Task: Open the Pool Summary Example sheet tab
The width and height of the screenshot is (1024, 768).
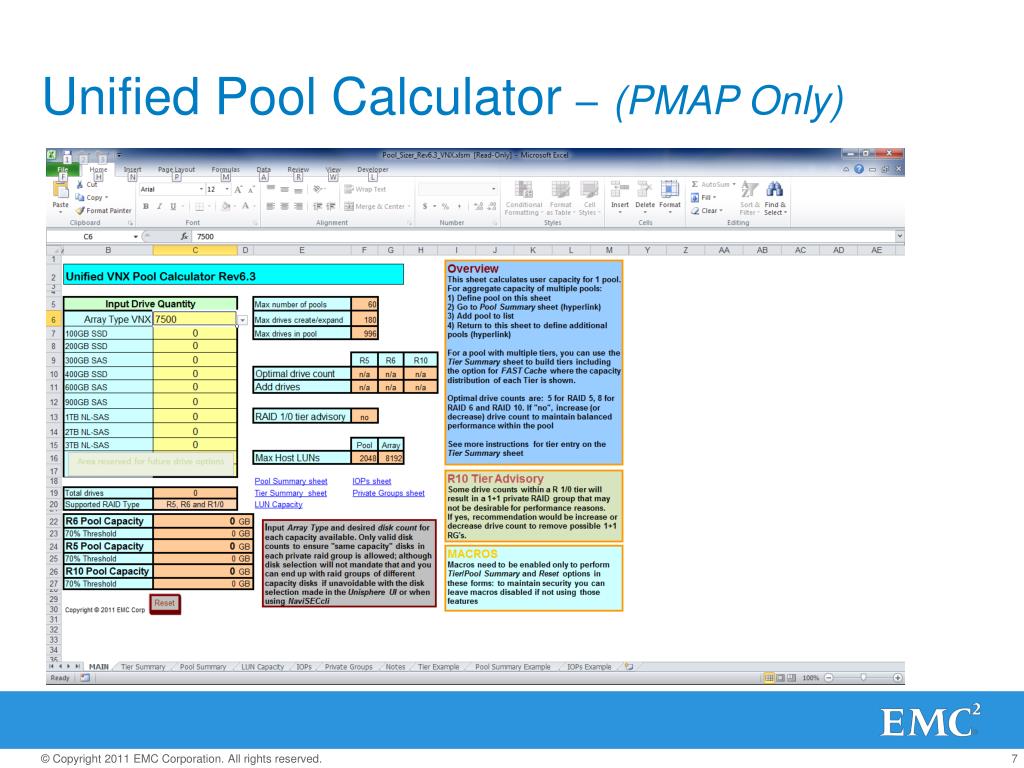Action: pyautogui.click(x=513, y=667)
